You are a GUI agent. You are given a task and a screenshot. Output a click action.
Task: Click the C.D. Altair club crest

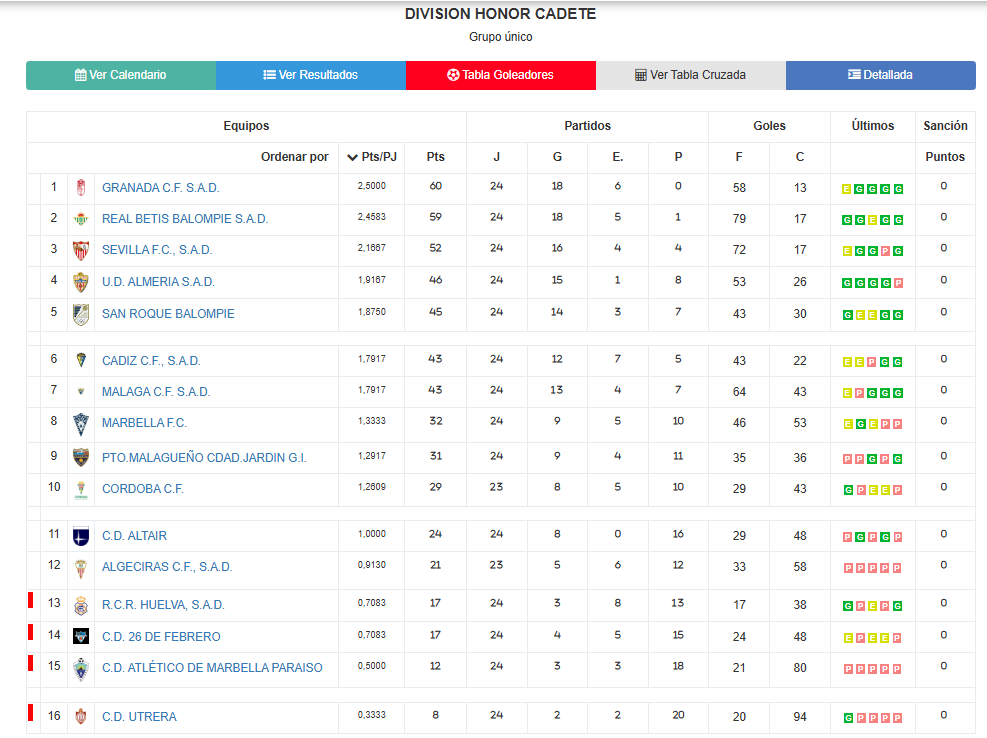(81, 536)
